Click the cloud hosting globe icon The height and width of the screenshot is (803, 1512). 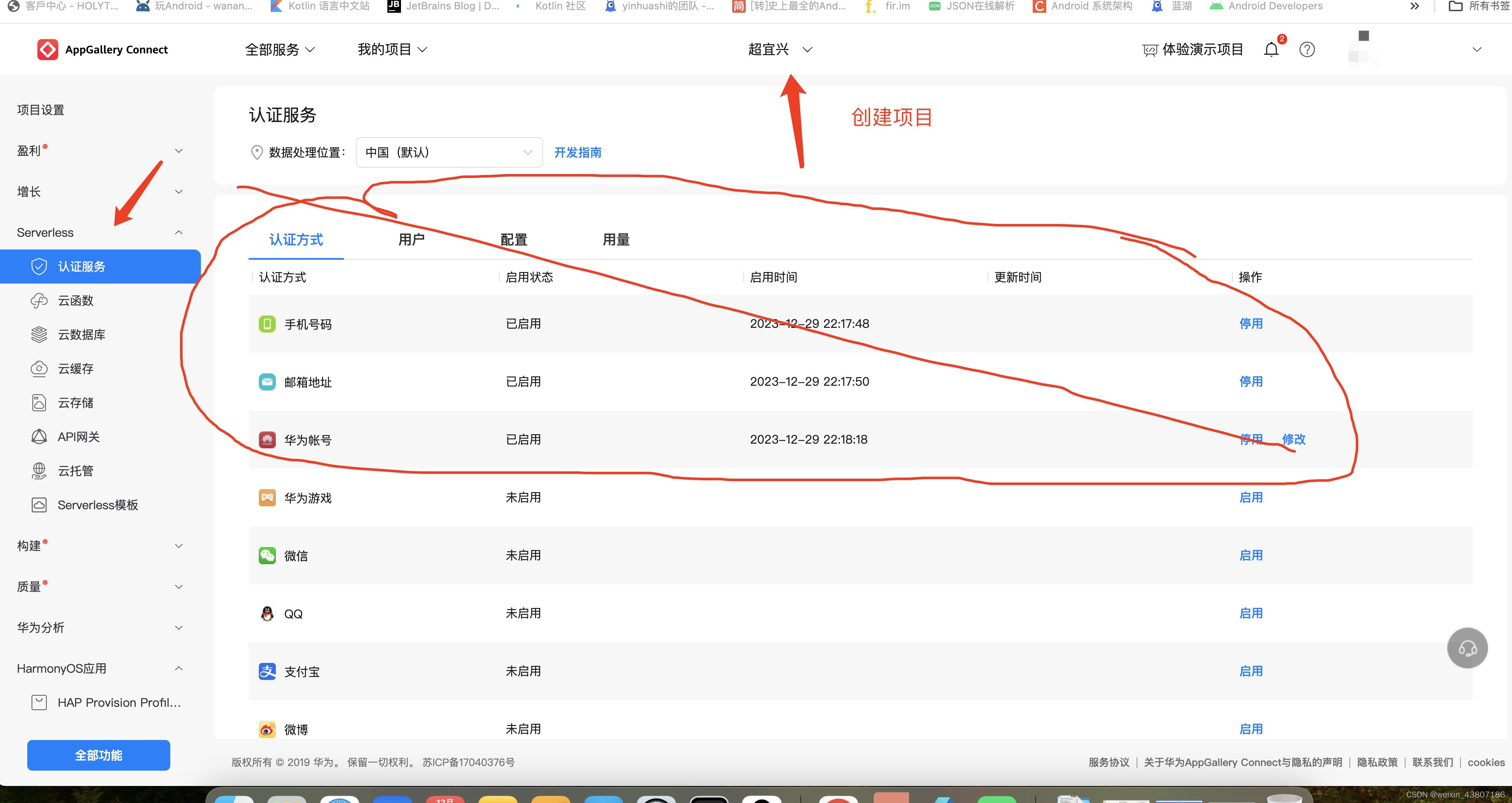point(39,471)
